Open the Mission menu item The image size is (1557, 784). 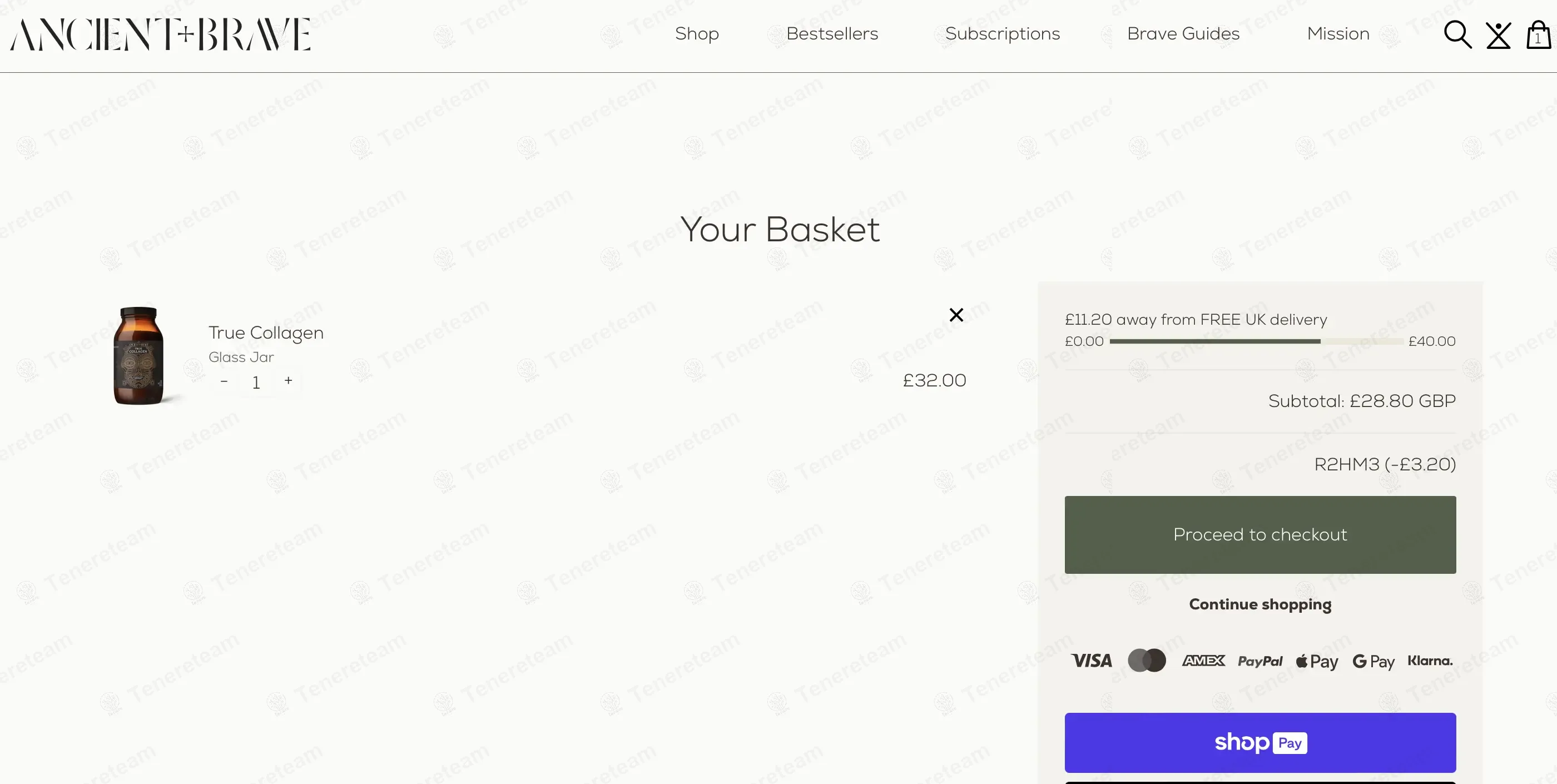point(1337,34)
